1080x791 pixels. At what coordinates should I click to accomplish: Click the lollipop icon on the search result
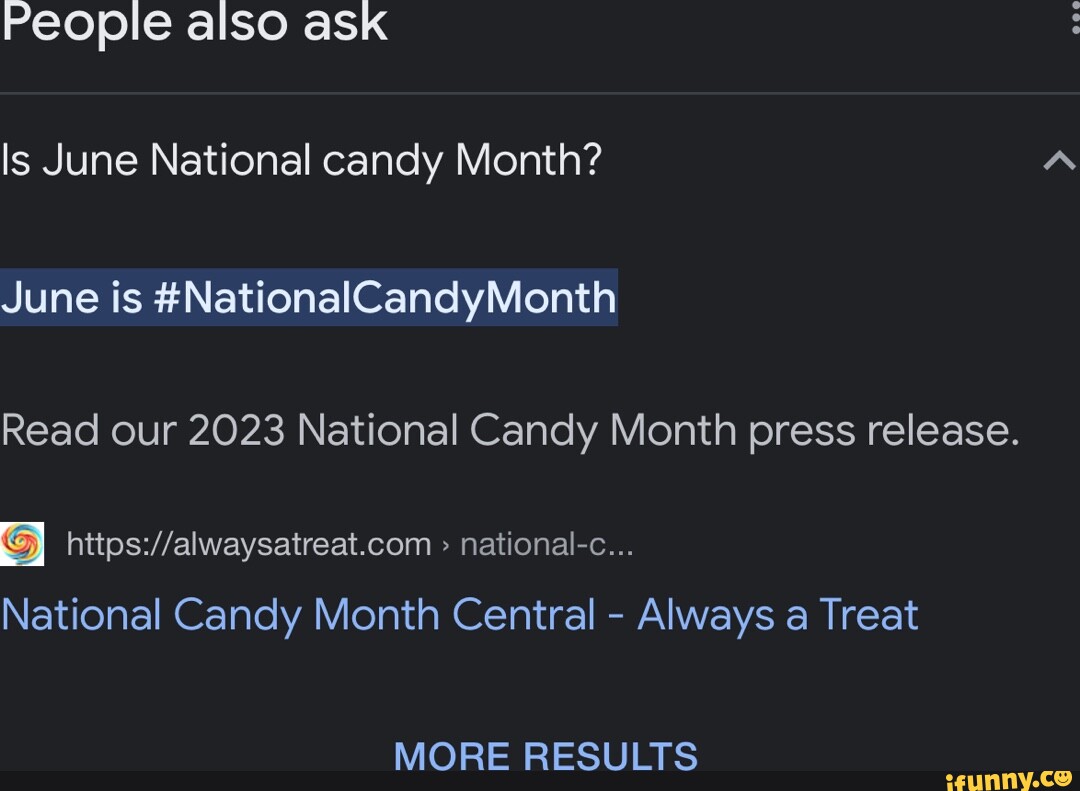pos(23,543)
